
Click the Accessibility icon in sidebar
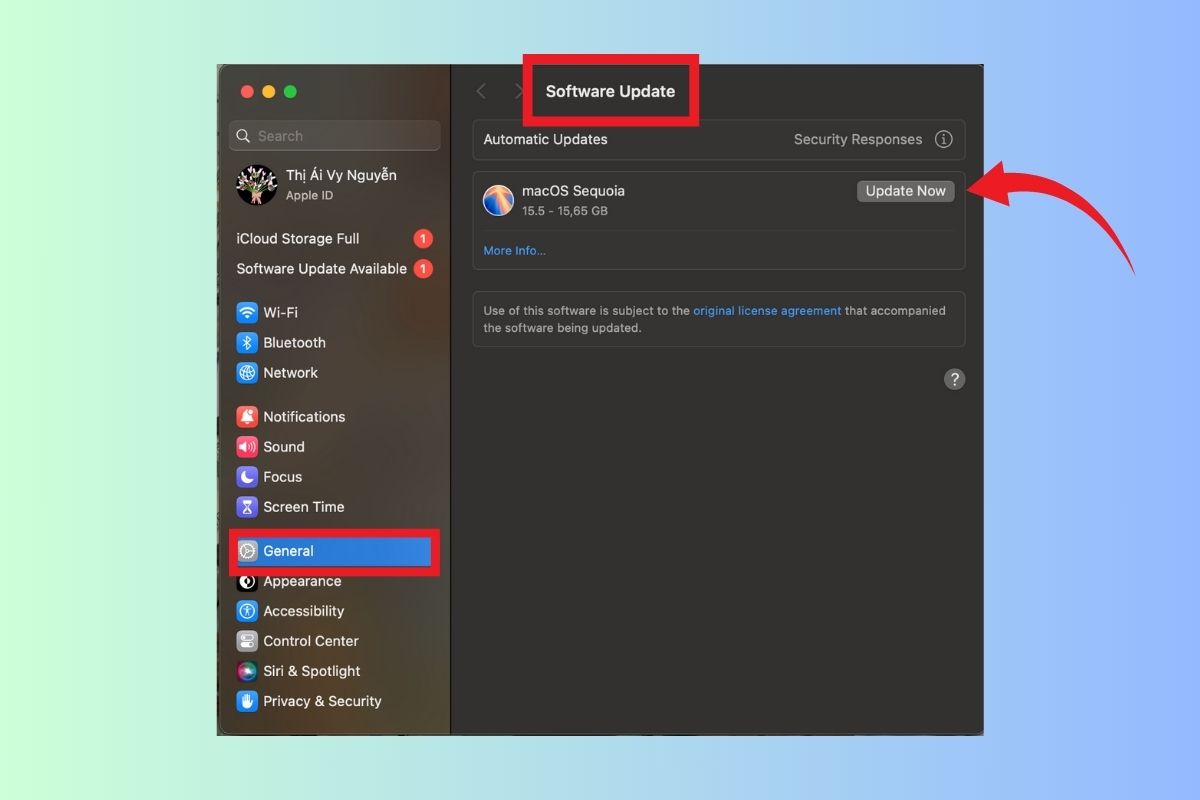tap(247, 611)
